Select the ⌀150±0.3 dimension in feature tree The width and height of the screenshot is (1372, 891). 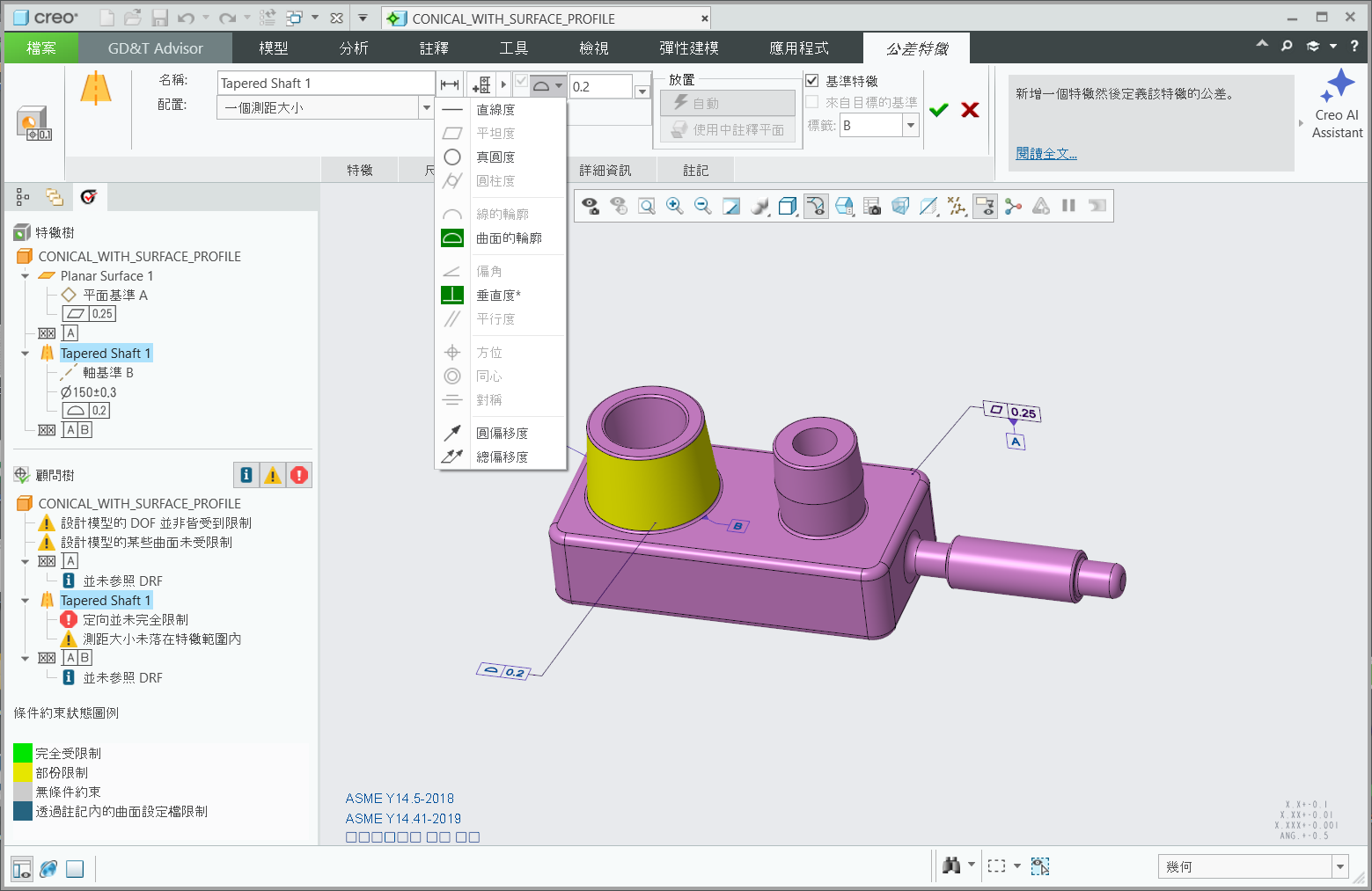point(88,392)
